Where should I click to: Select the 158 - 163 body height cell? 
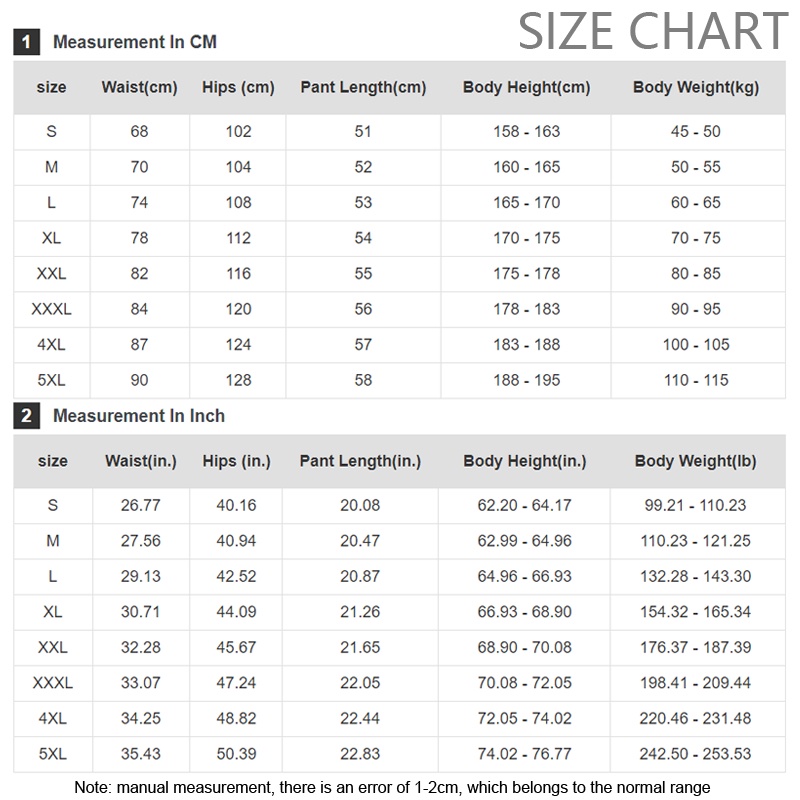(x=526, y=131)
